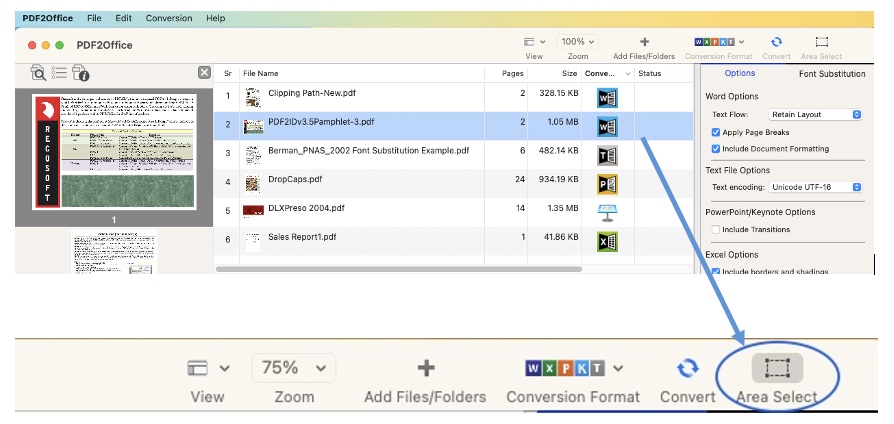Click the document info icon in left panel
This screenshot has height=424, width=894.
[80, 73]
